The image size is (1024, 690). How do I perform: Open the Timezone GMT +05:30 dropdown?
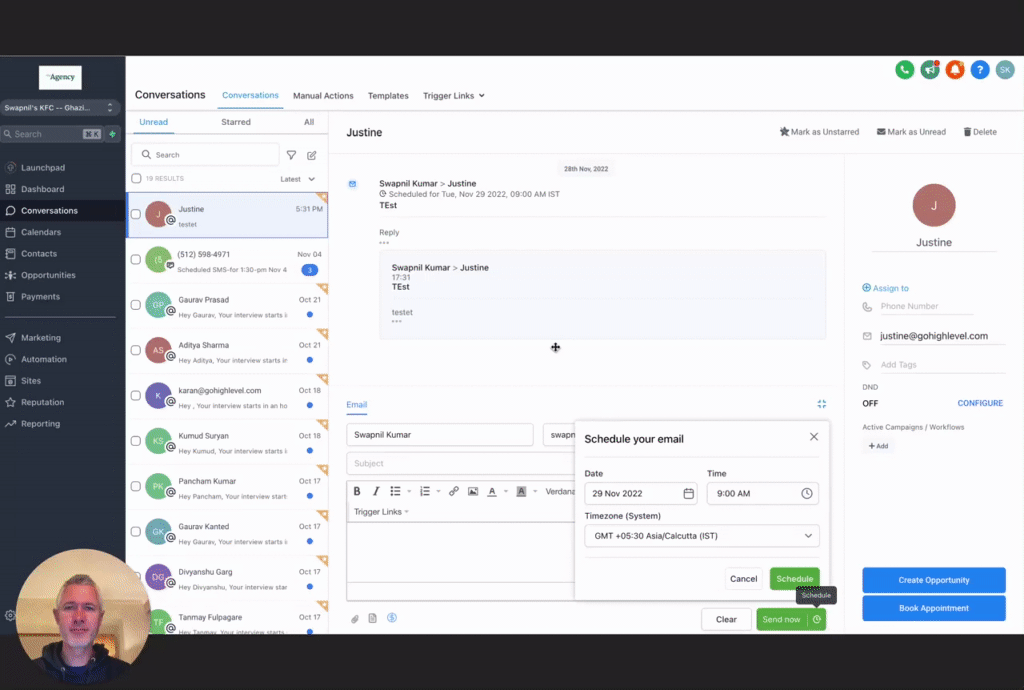pyautogui.click(x=702, y=536)
